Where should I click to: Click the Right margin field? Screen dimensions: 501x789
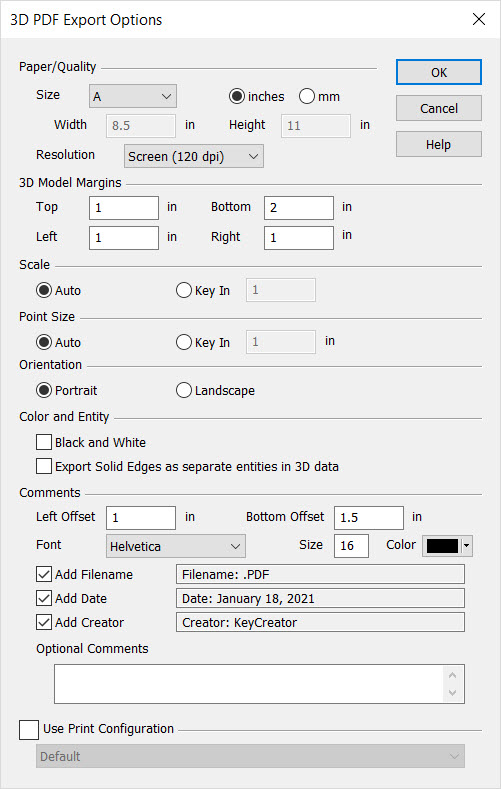coord(299,238)
